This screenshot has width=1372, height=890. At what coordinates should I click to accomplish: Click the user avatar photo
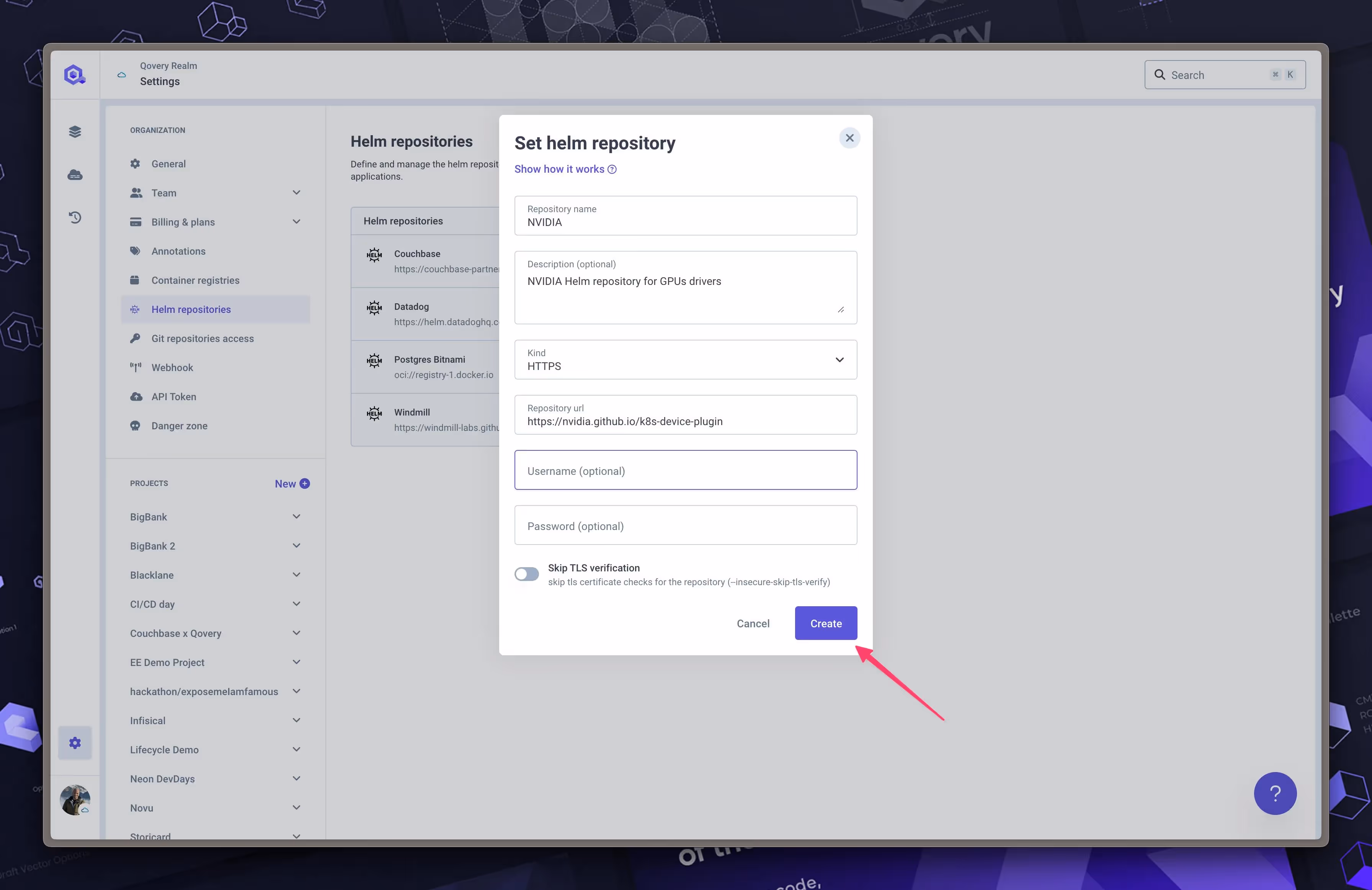click(x=75, y=800)
